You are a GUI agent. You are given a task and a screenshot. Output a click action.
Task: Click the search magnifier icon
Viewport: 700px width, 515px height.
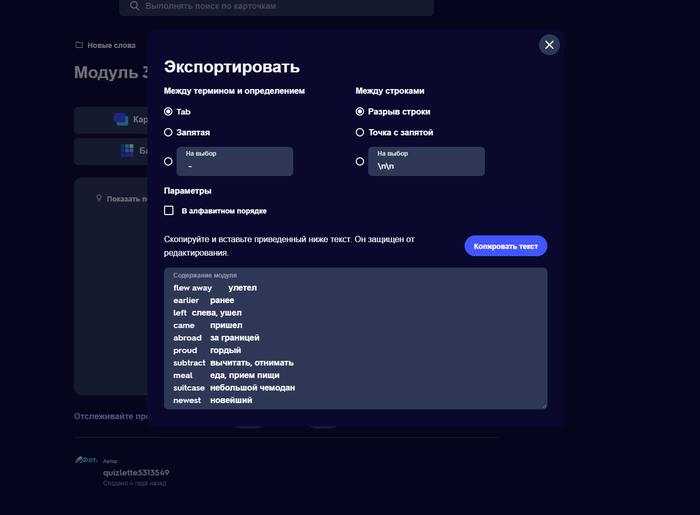[x=133, y=6]
